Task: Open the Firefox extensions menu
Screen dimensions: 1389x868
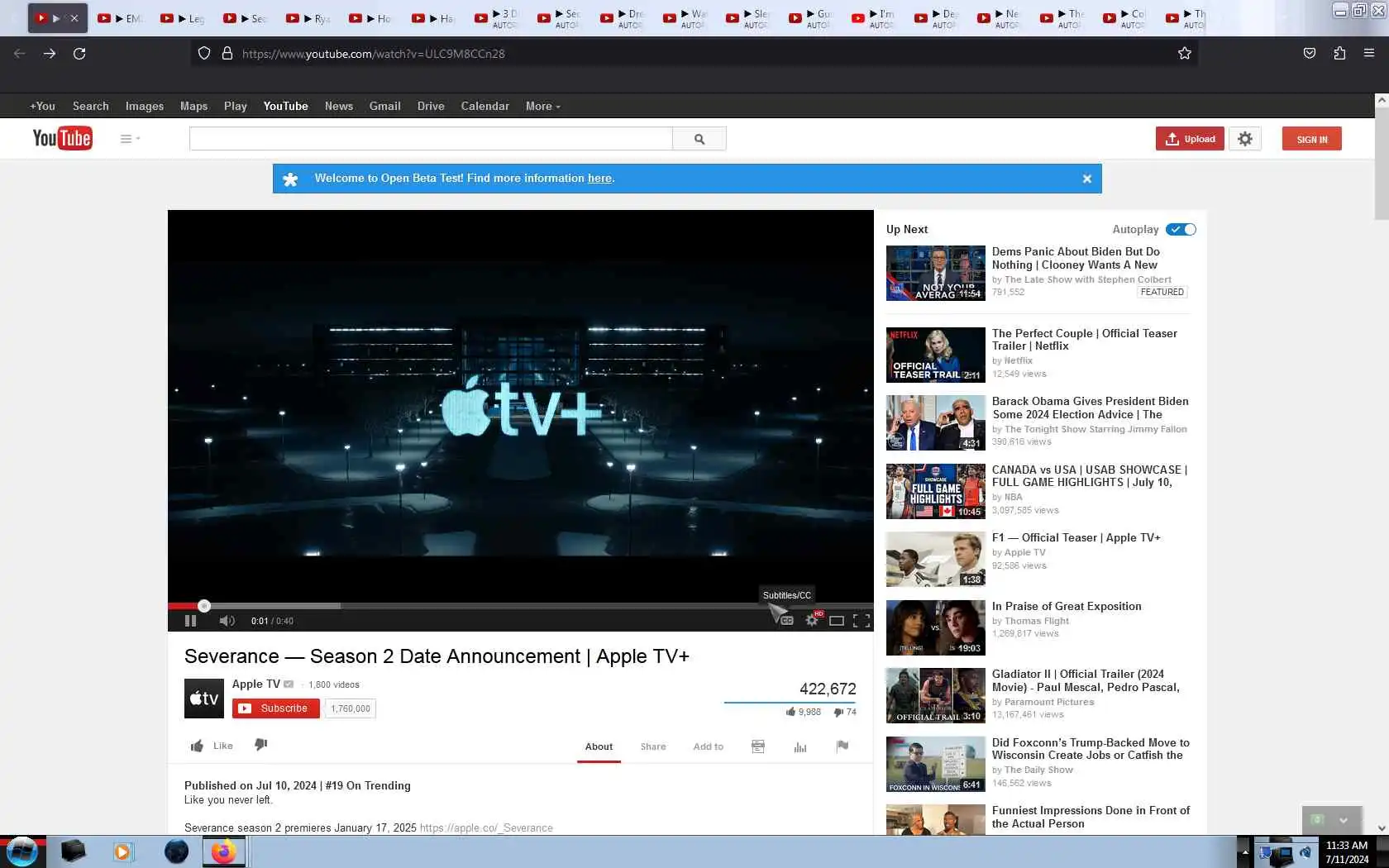Action: coord(1339,54)
